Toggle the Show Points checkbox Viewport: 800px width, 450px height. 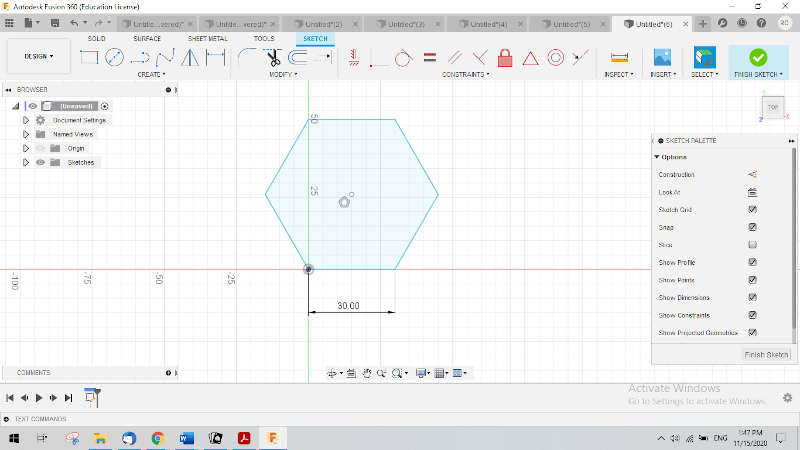click(x=752, y=280)
